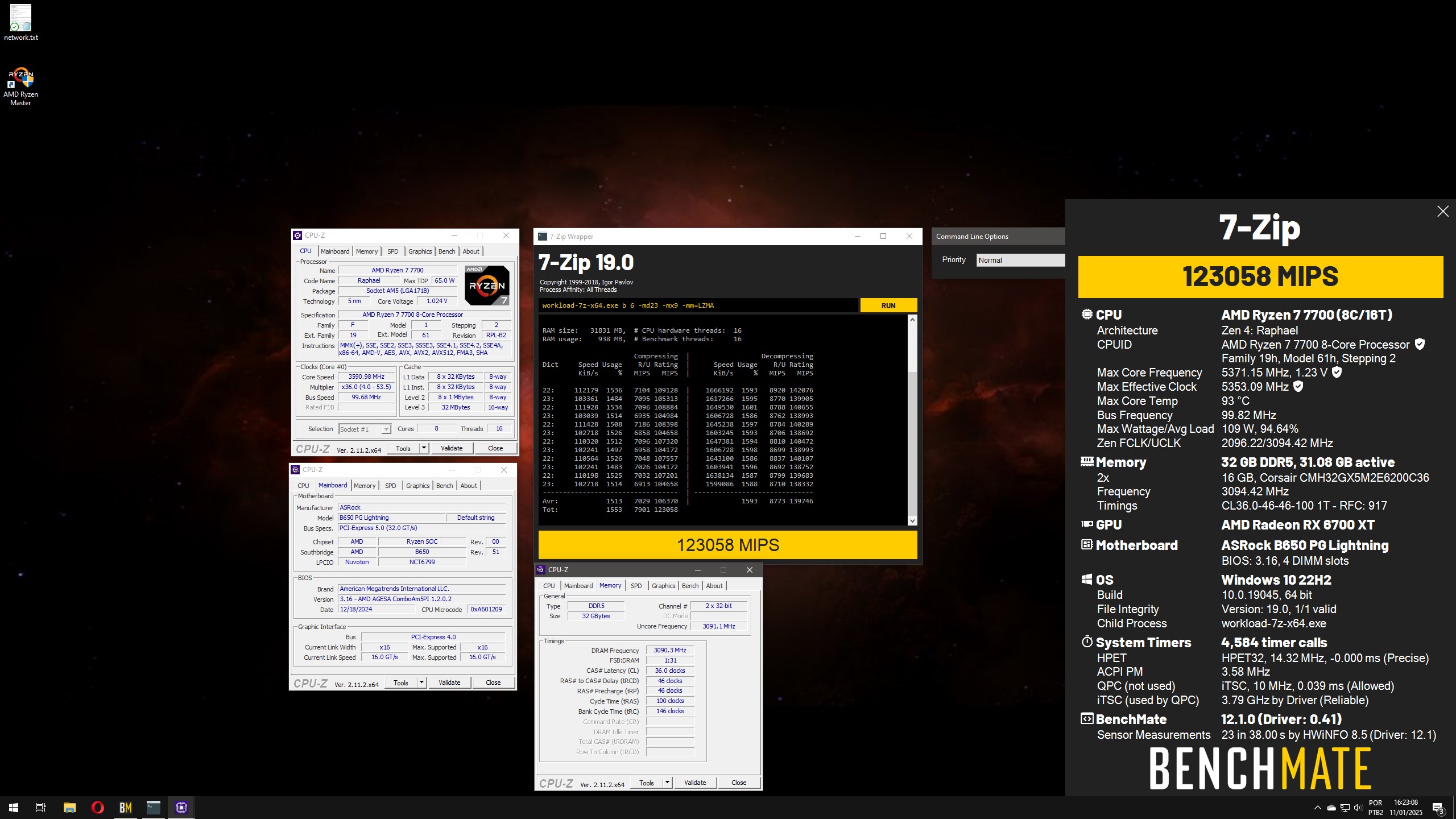Open console window taskbar icon

point(153,807)
